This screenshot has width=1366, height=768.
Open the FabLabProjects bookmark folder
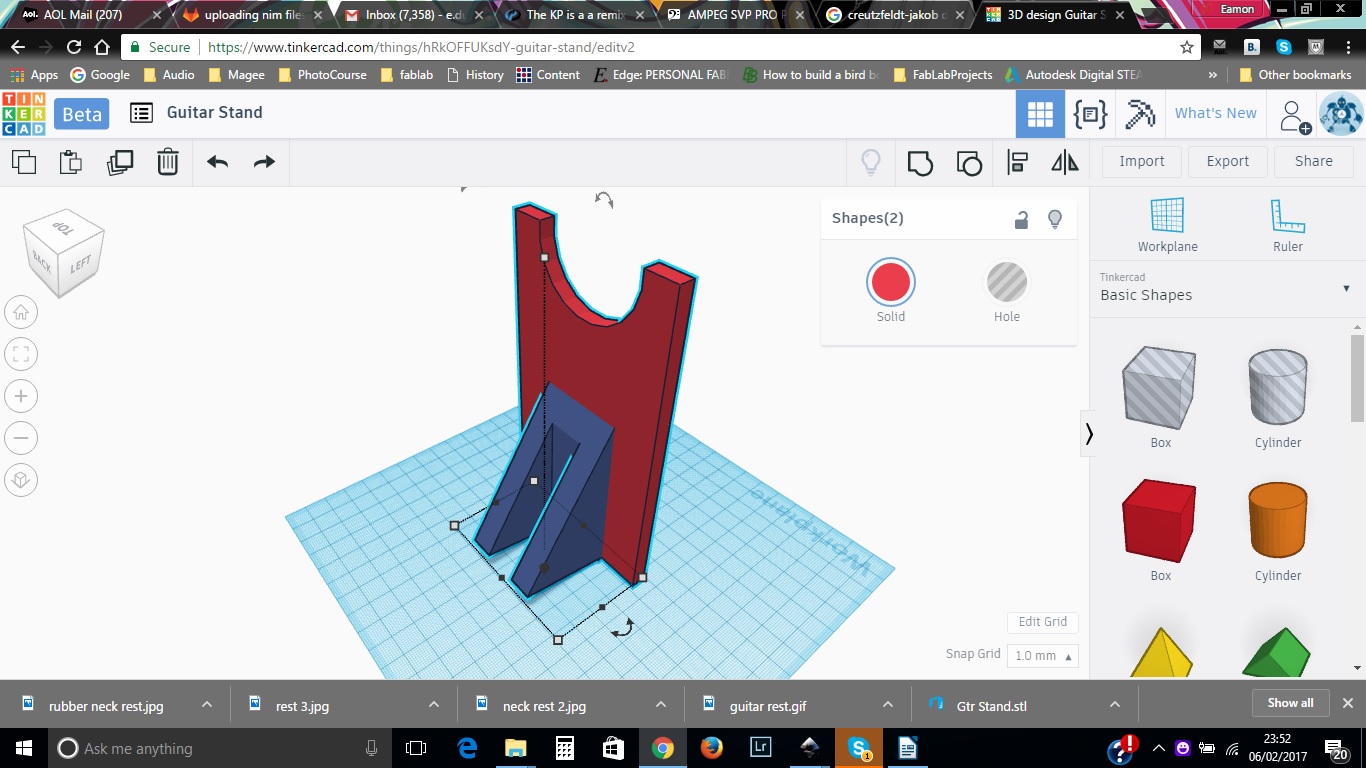[942, 75]
